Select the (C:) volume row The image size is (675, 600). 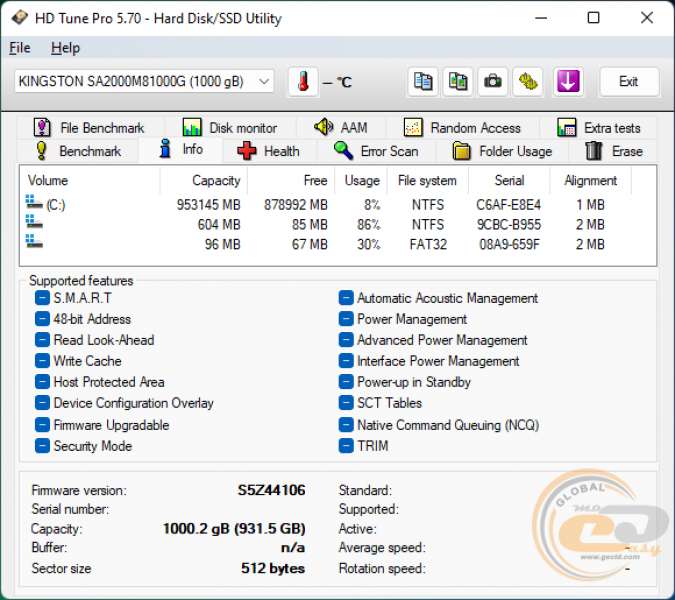[327, 204]
